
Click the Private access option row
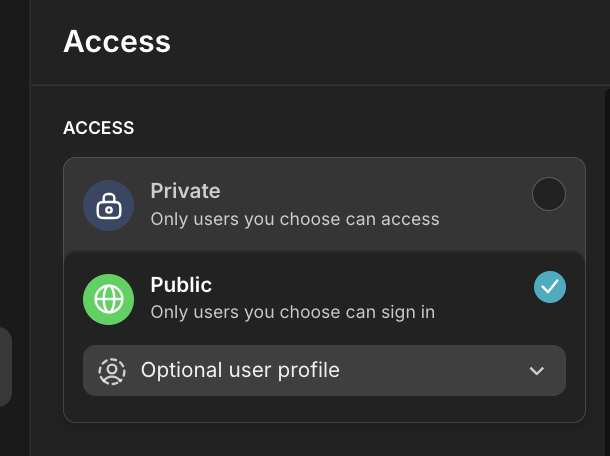tap(324, 205)
